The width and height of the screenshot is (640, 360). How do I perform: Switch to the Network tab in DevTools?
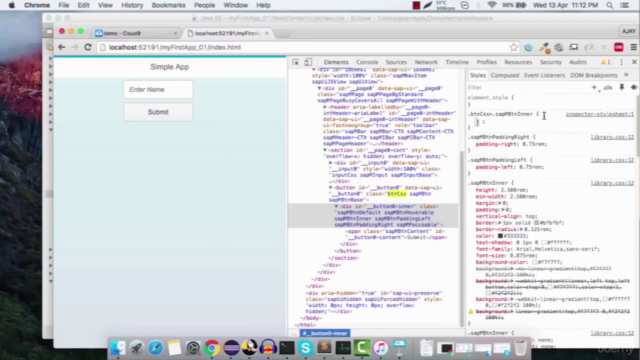tap(426, 62)
